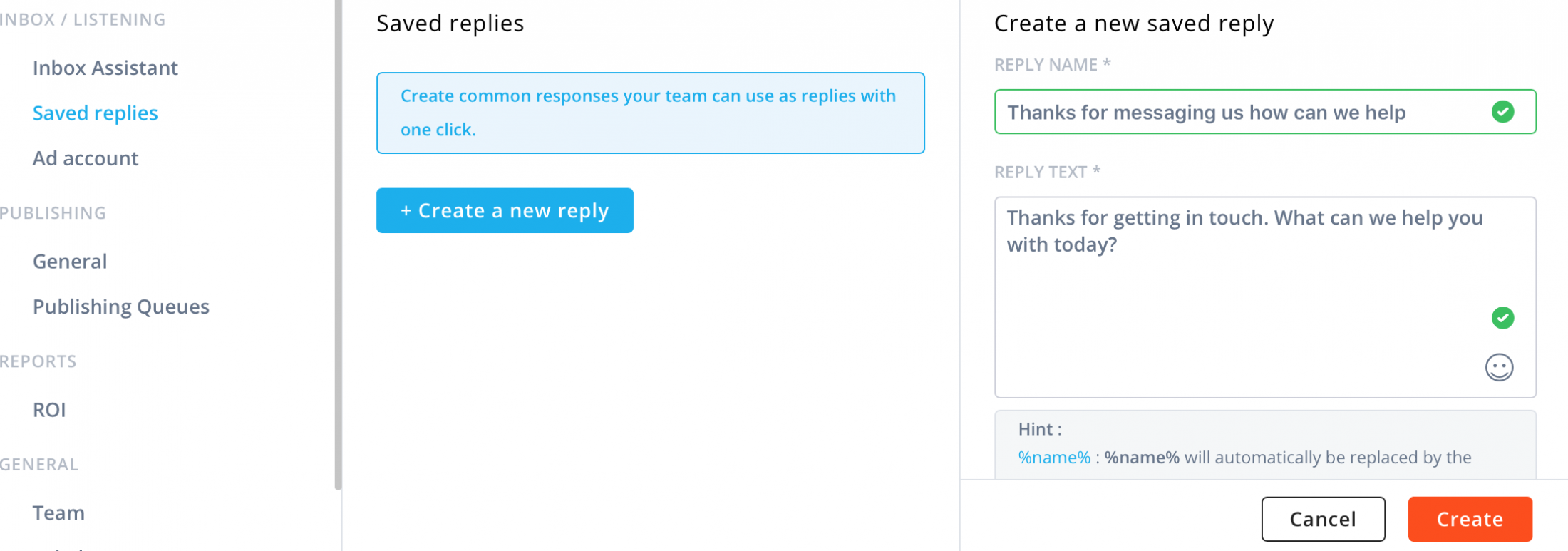Open Publishing Queues settings
Screen dimensions: 1568x551
[x=121, y=307]
